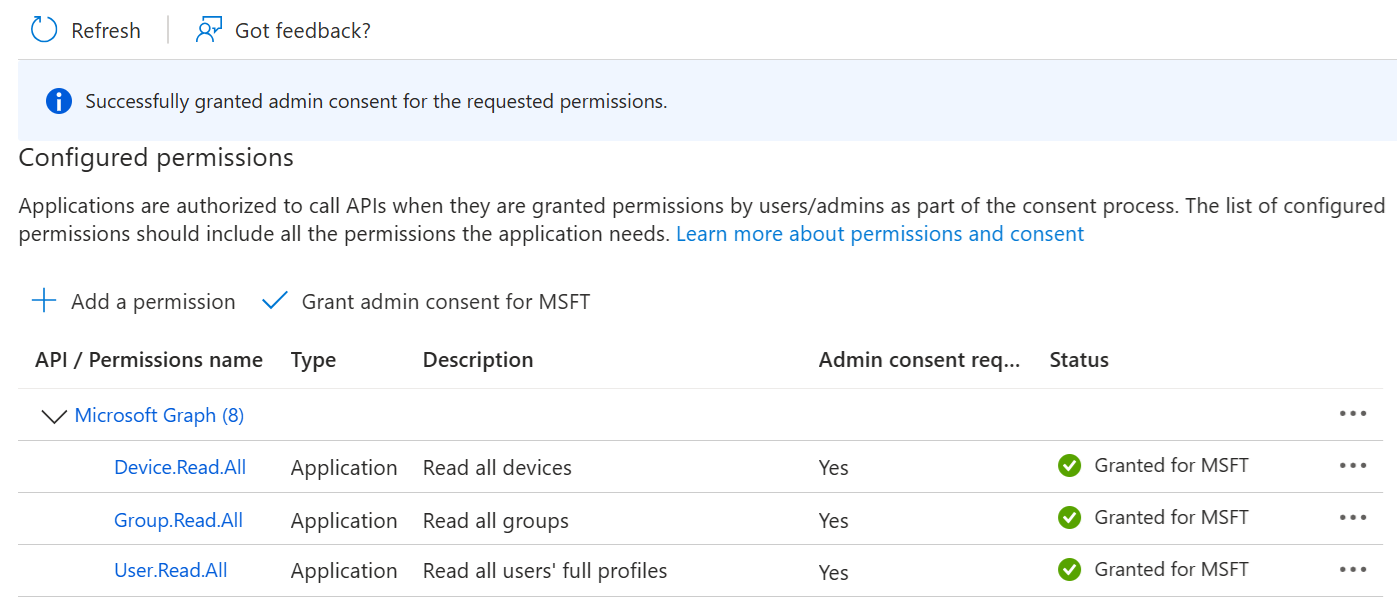Viewport: 1397px width, 599px height.
Task: Click the checkmark icon for Grant admin consent
Action: [274, 301]
